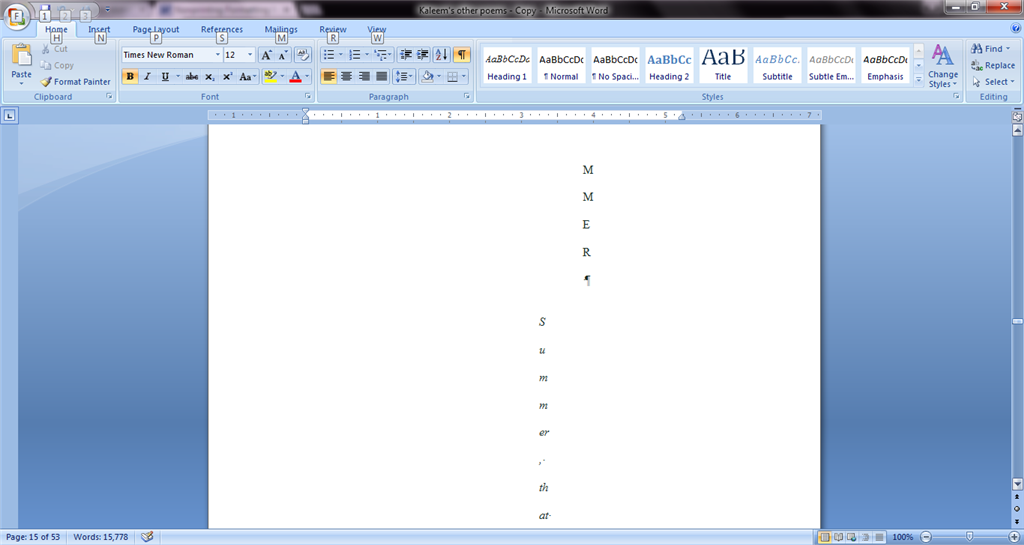This screenshot has width=1024, height=545.
Task: Click the shading paint bucket icon
Action: 428,76
